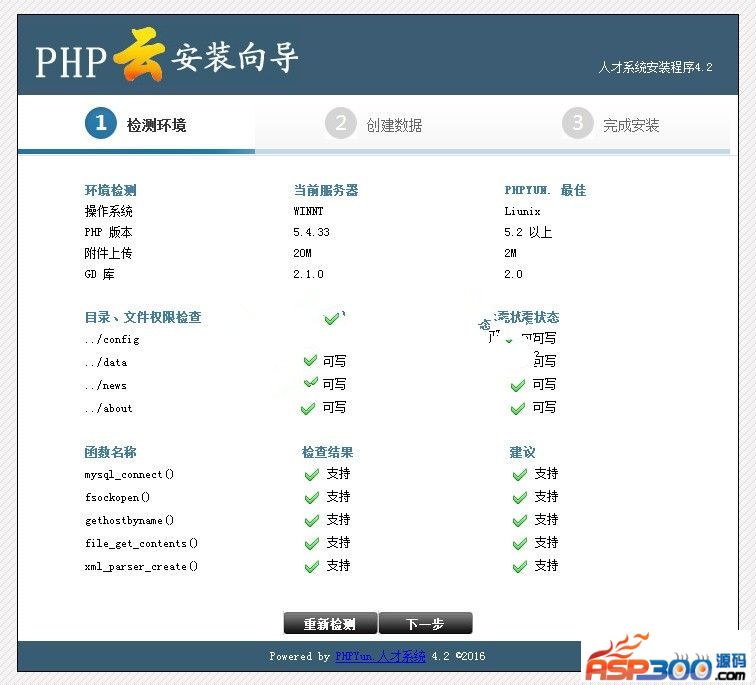Click the ../news directory entry
The width and height of the screenshot is (756, 685).
[106, 385]
